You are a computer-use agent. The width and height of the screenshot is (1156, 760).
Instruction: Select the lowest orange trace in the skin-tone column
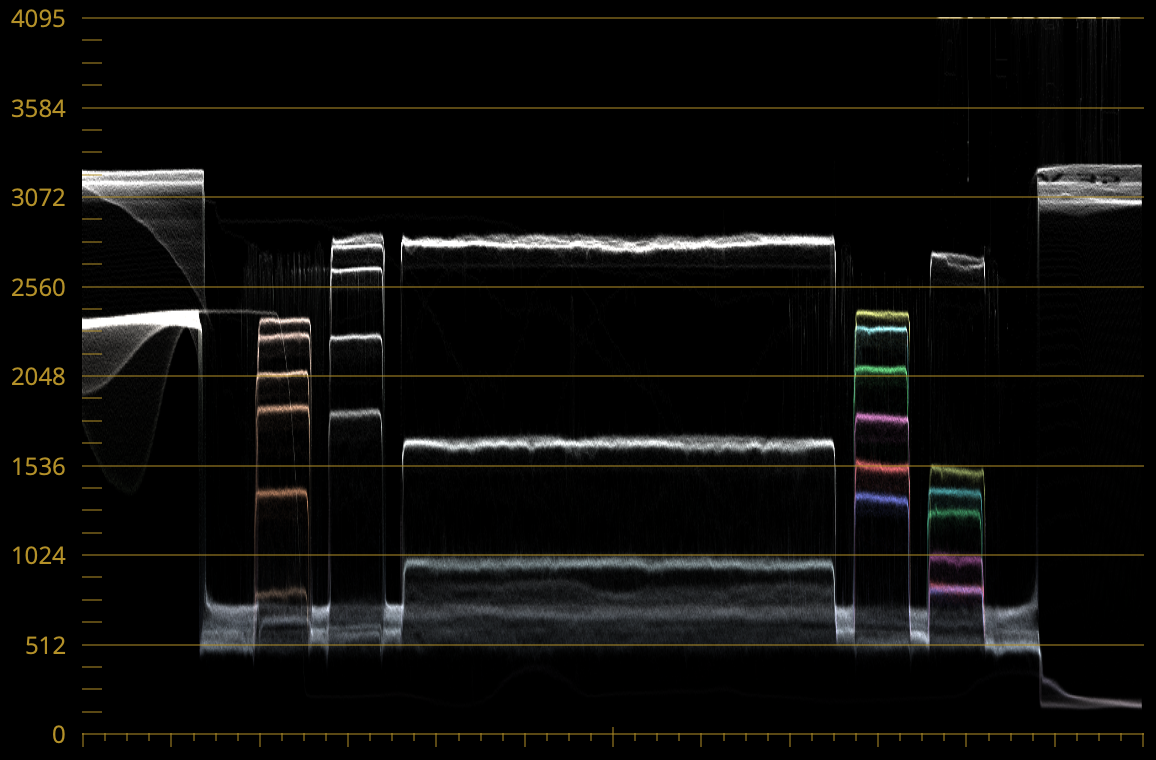[283, 593]
